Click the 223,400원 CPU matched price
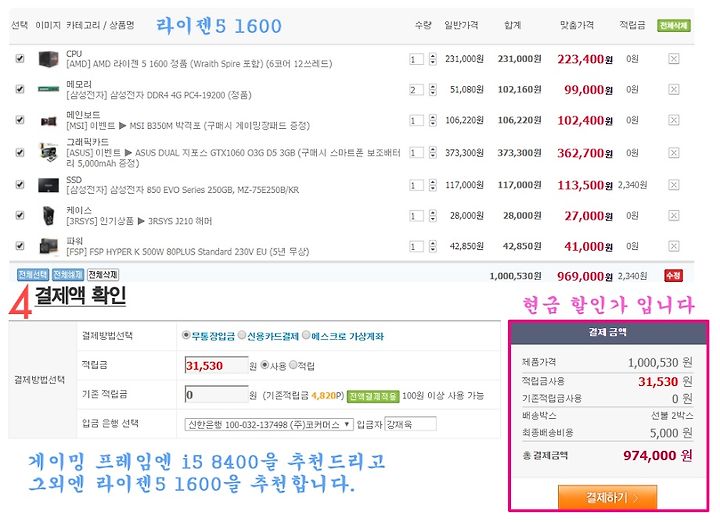This screenshot has width=720, height=522. (585, 59)
